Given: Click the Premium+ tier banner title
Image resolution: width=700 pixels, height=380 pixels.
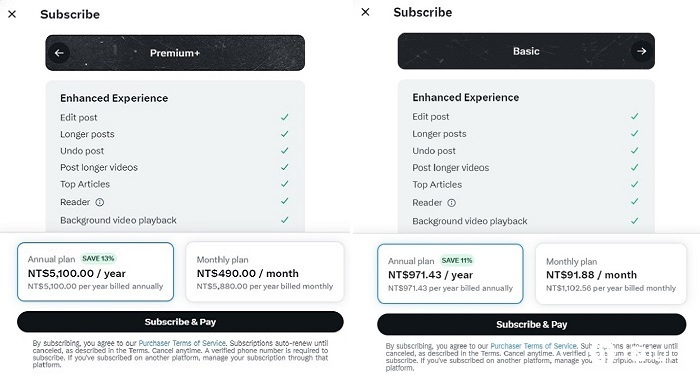Looking at the screenshot, I should pyautogui.click(x=175, y=53).
